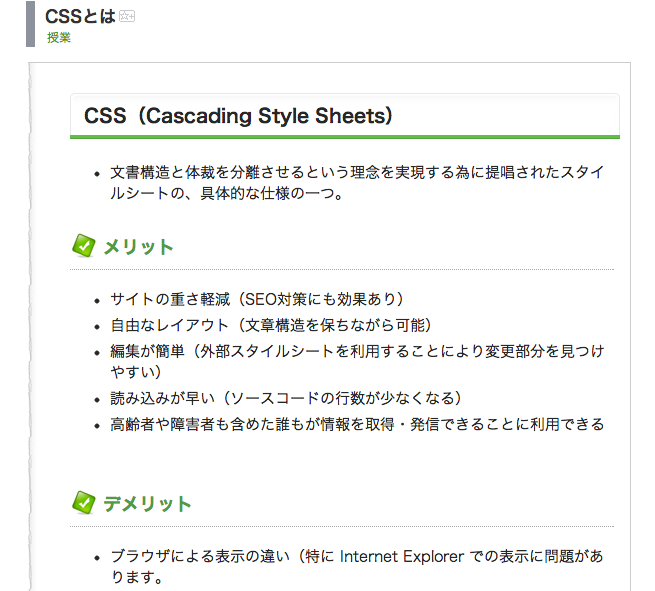Image resolution: width=655 pixels, height=591 pixels.
Task: Click the dotted divider under メリット heading
Action: pos(342,269)
